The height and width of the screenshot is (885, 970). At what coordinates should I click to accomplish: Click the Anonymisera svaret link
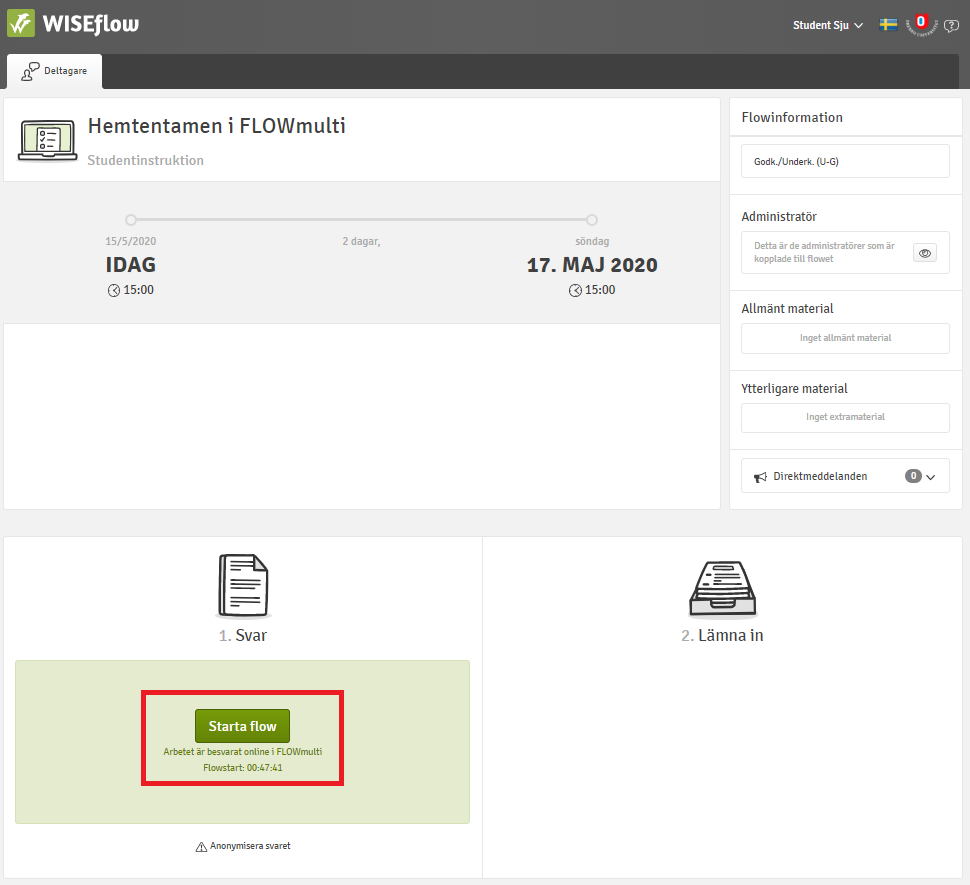pyautogui.click(x=250, y=846)
